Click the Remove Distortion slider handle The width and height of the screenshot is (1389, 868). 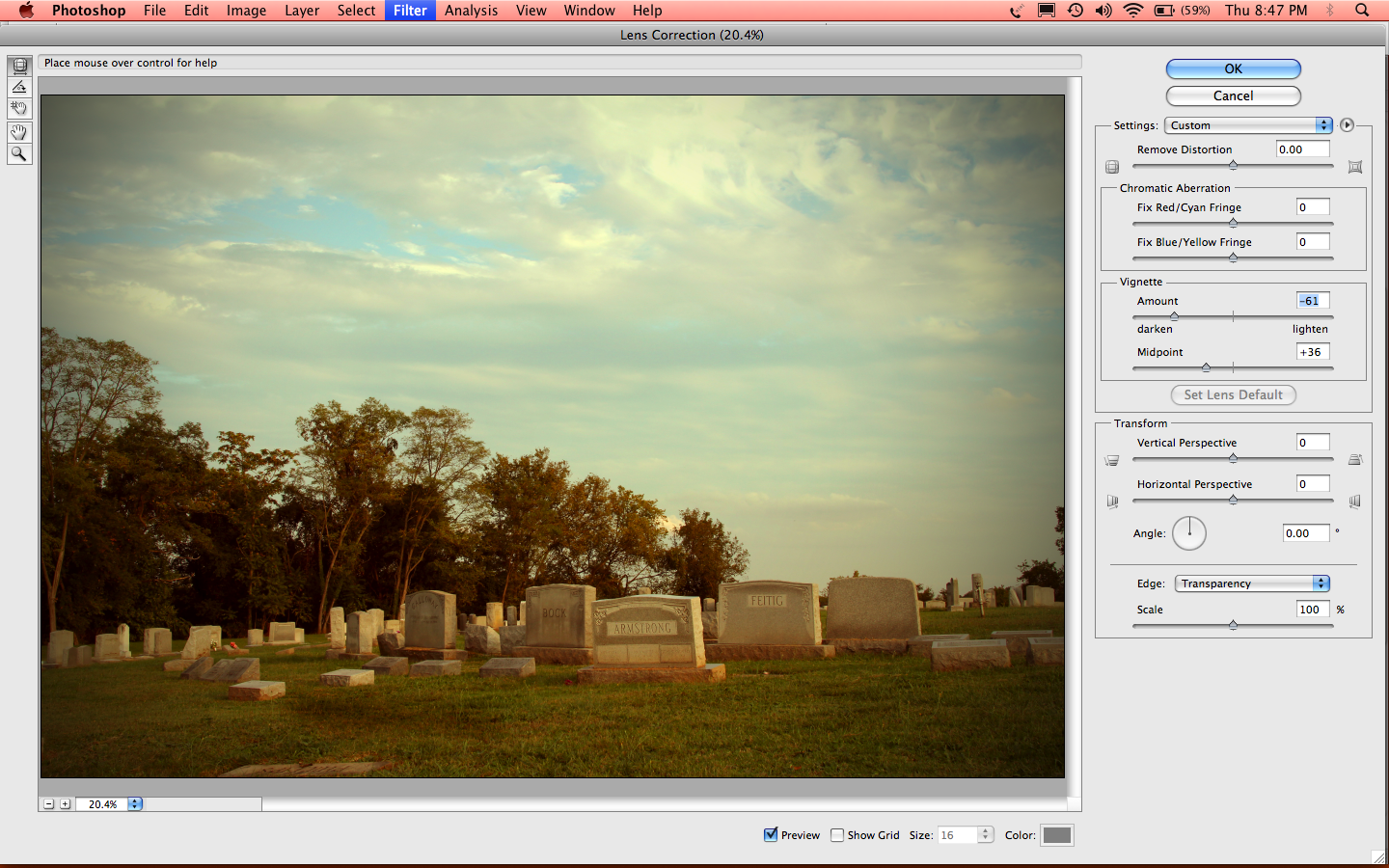tap(1233, 166)
